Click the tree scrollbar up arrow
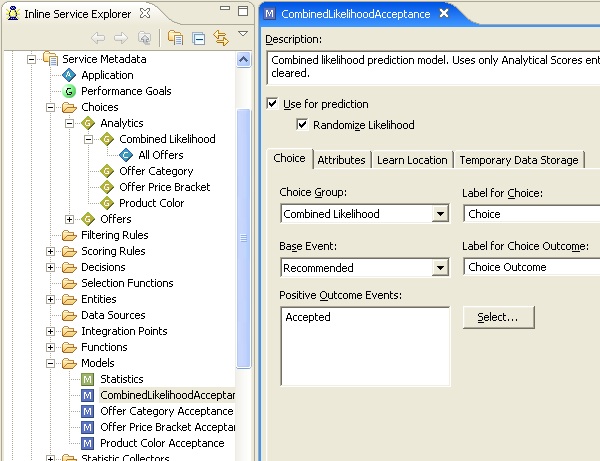The width and height of the screenshot is (600, 461). (243, 60)
